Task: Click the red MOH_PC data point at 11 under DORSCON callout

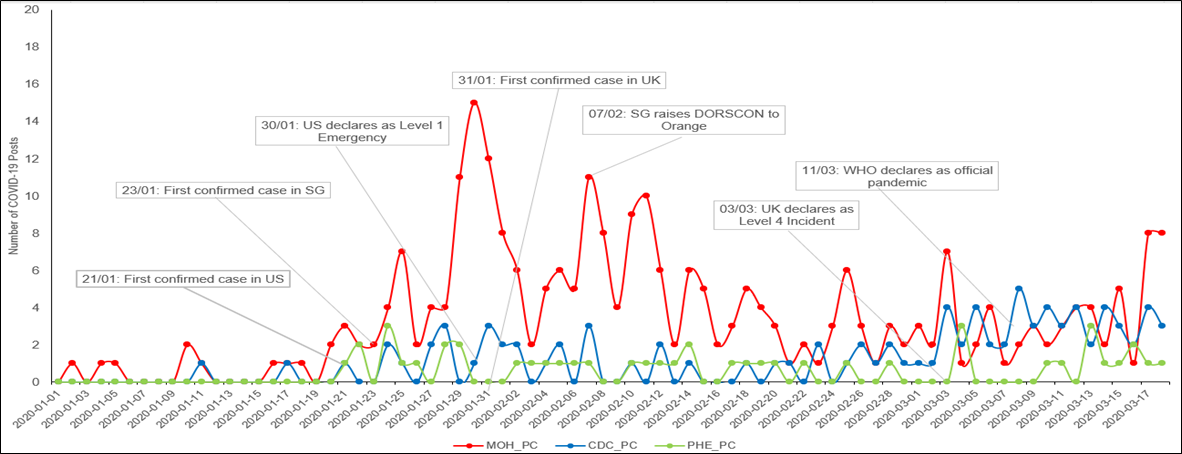Action: [589, 177]
